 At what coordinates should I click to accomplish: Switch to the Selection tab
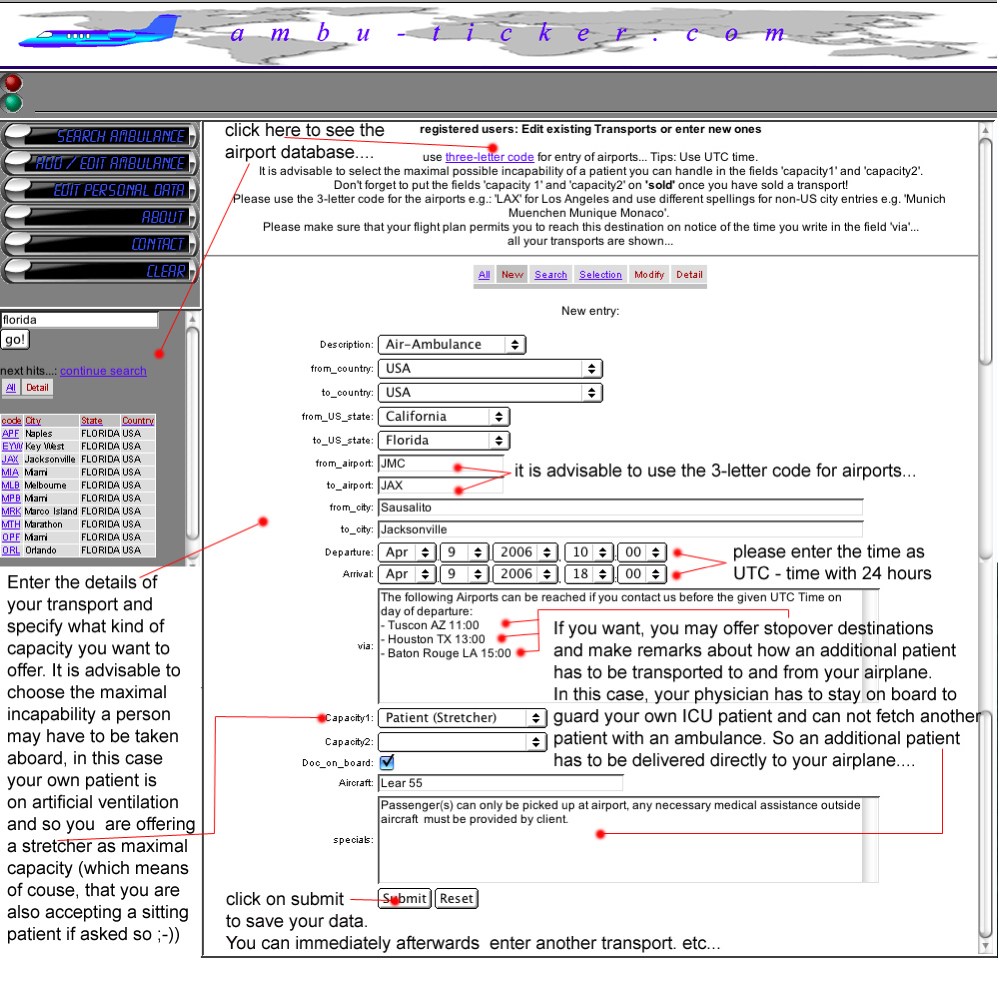[x=600, y=274]
